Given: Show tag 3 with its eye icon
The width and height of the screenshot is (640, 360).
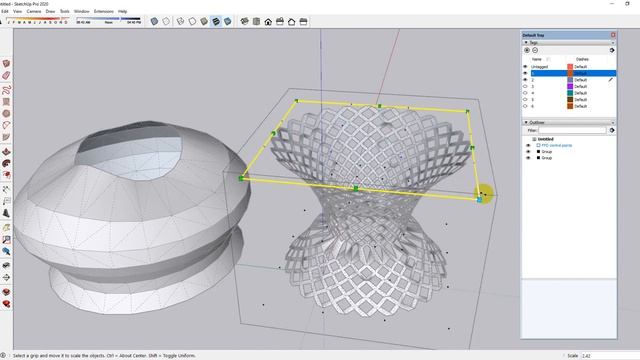Looking at the screenshot, I should pos(525,86).
